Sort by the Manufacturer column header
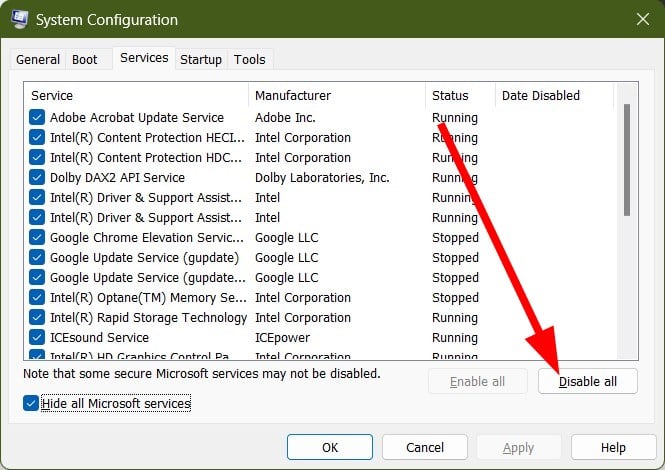Screen dimensions: 665x470 (x=337, y=95)
